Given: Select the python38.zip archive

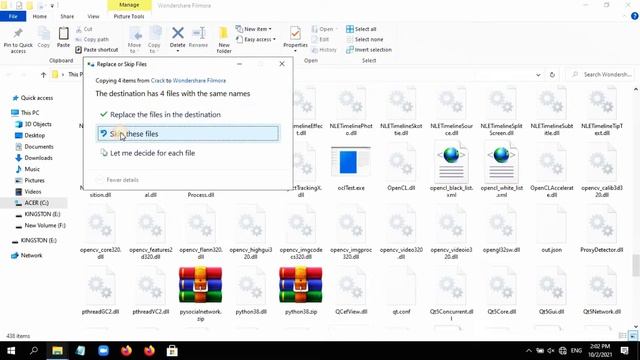Looking at the screenshot, I should 300,291.
